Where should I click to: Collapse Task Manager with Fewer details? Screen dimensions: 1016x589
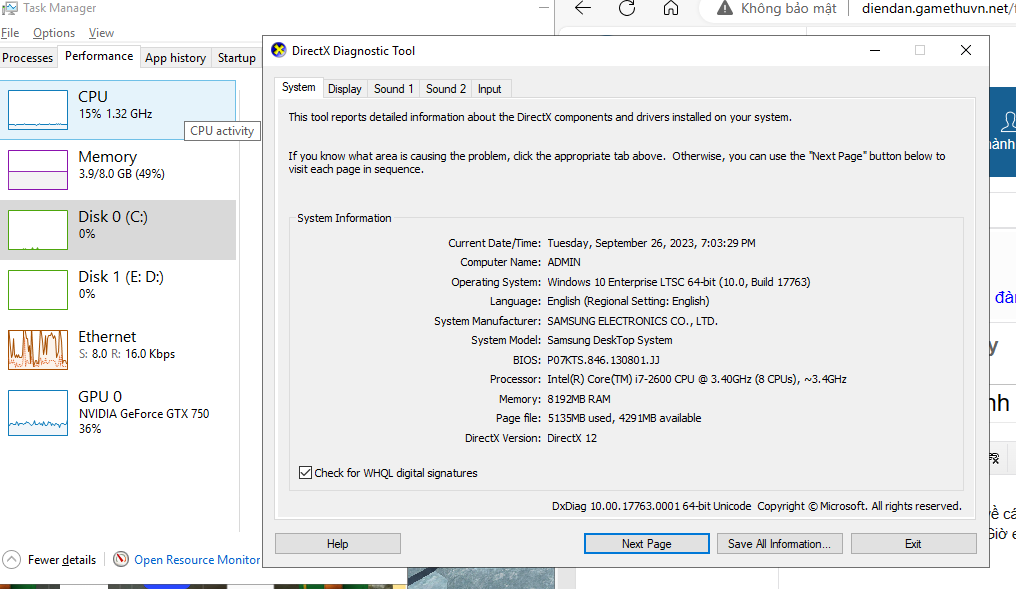[62, 560]
